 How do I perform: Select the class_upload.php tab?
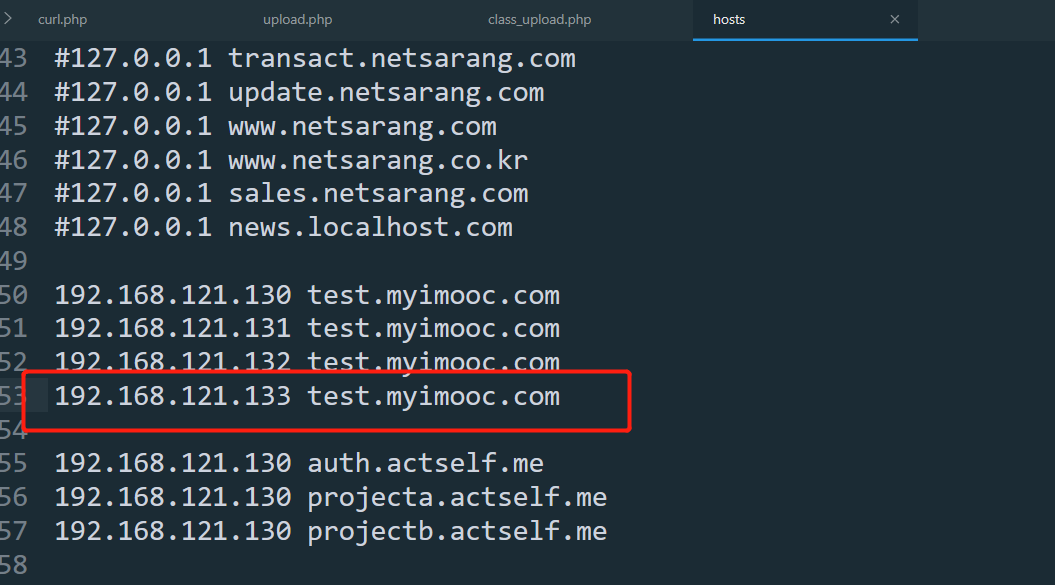tap(539, 19)
